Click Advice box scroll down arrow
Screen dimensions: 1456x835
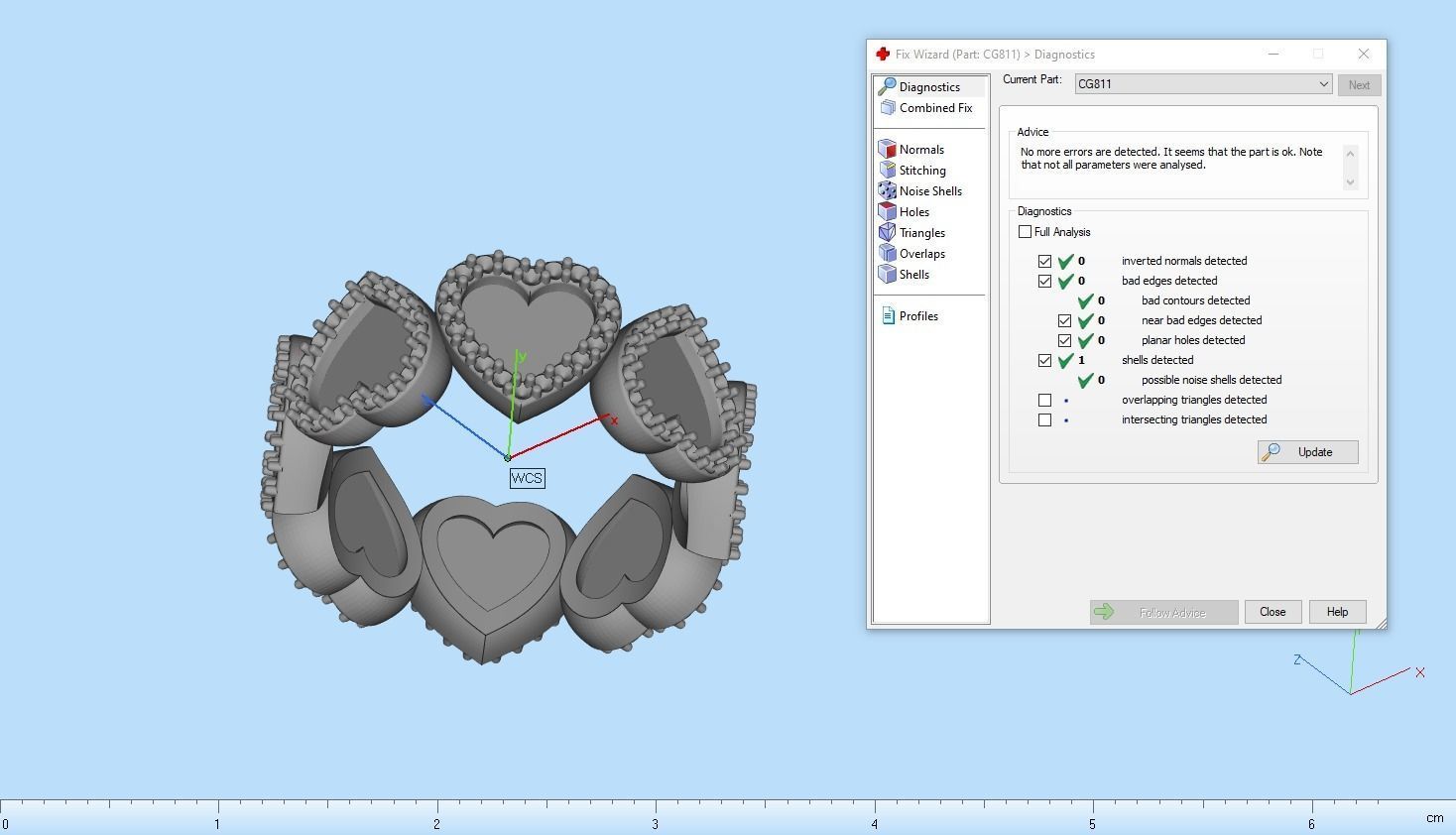coord(1350,182)
